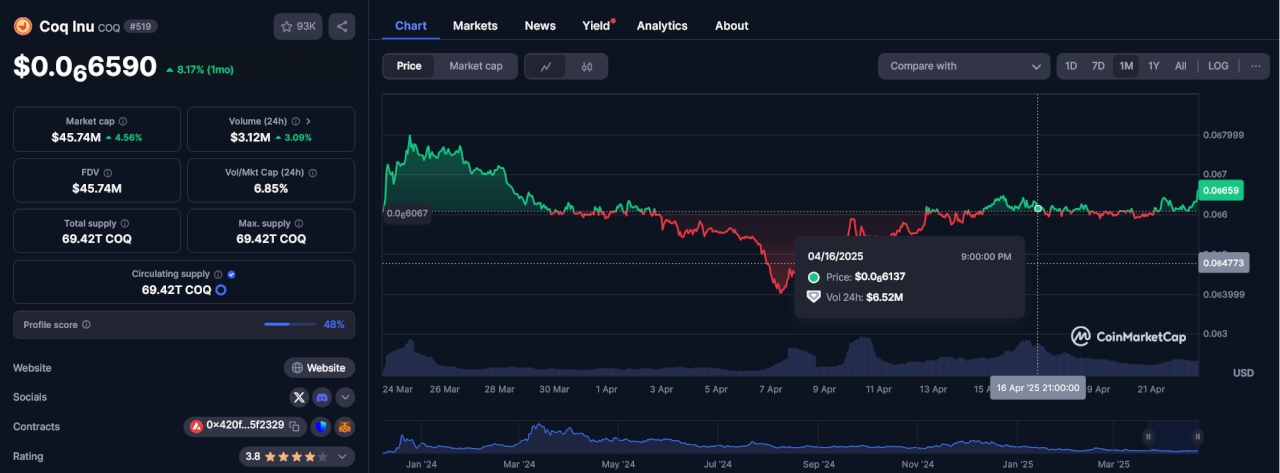Click the Market cap info icon

click(x=123, y=121)
